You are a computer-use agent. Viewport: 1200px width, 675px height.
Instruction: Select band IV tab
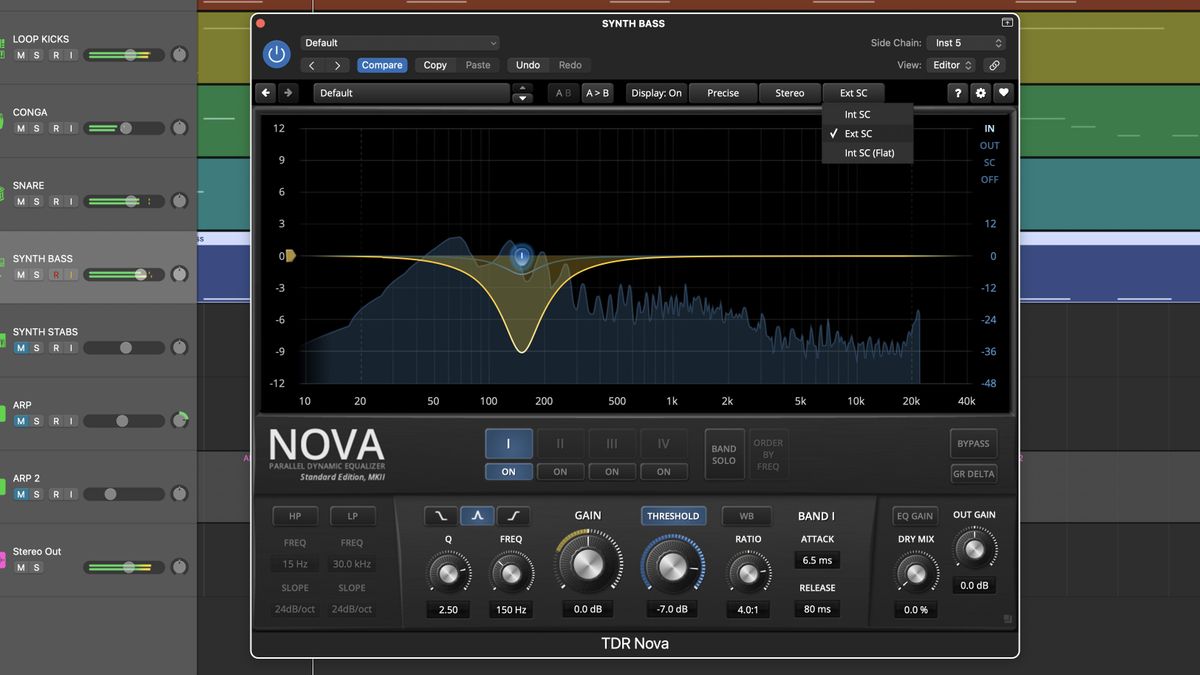663,443
